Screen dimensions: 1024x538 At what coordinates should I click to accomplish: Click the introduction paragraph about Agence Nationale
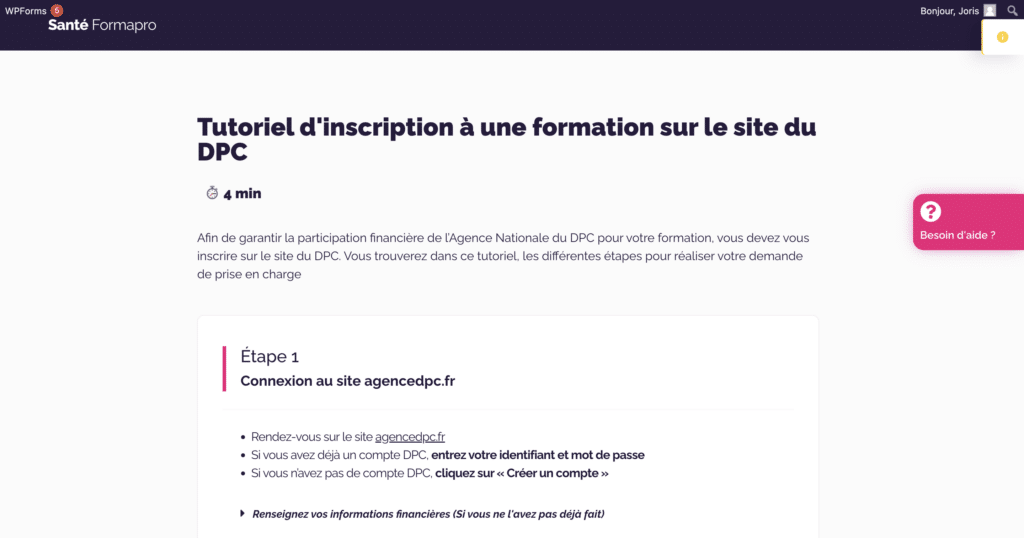[x=503, y=256]
